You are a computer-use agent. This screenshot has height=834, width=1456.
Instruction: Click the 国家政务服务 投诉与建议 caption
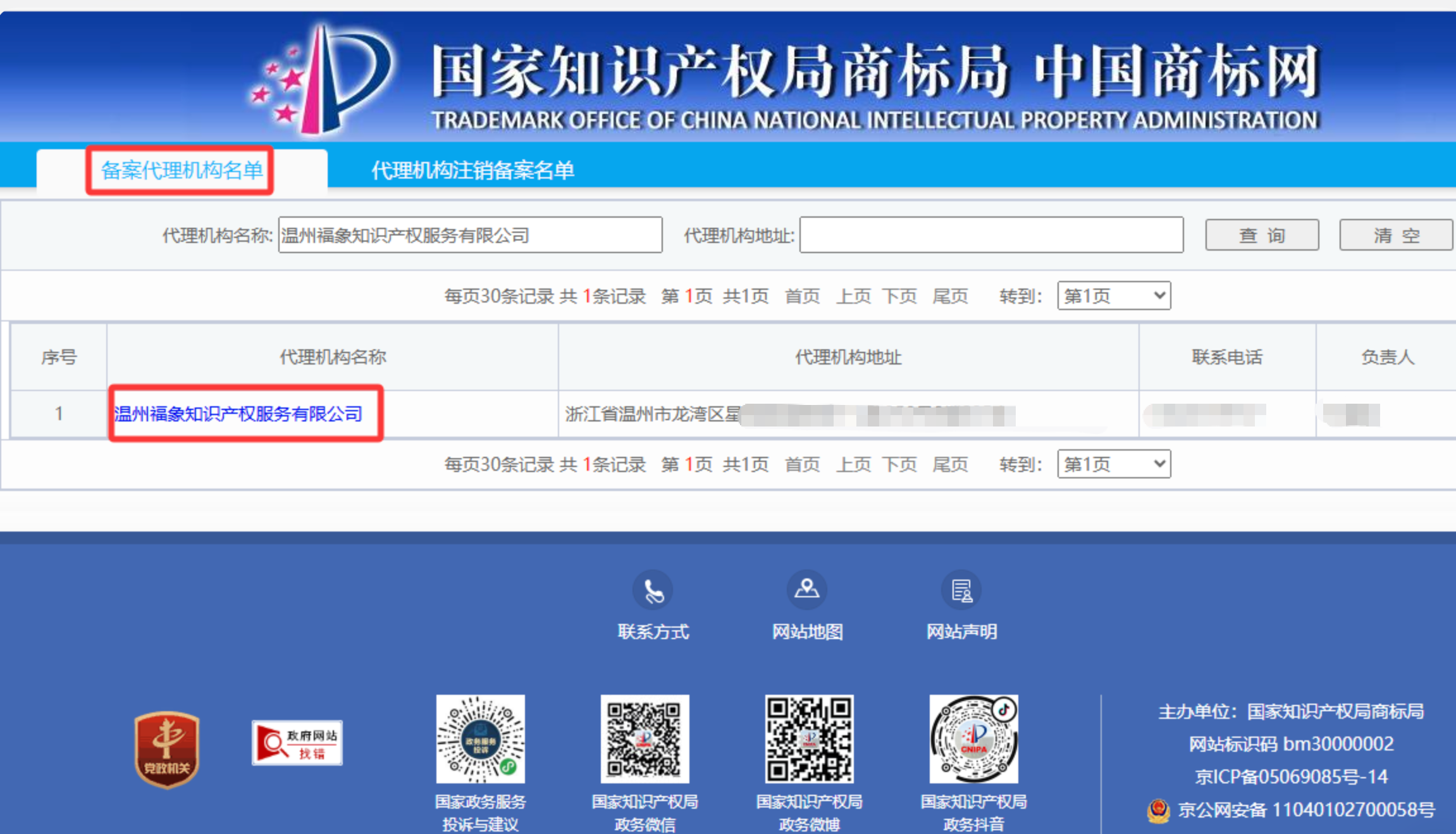click(481, 813)
